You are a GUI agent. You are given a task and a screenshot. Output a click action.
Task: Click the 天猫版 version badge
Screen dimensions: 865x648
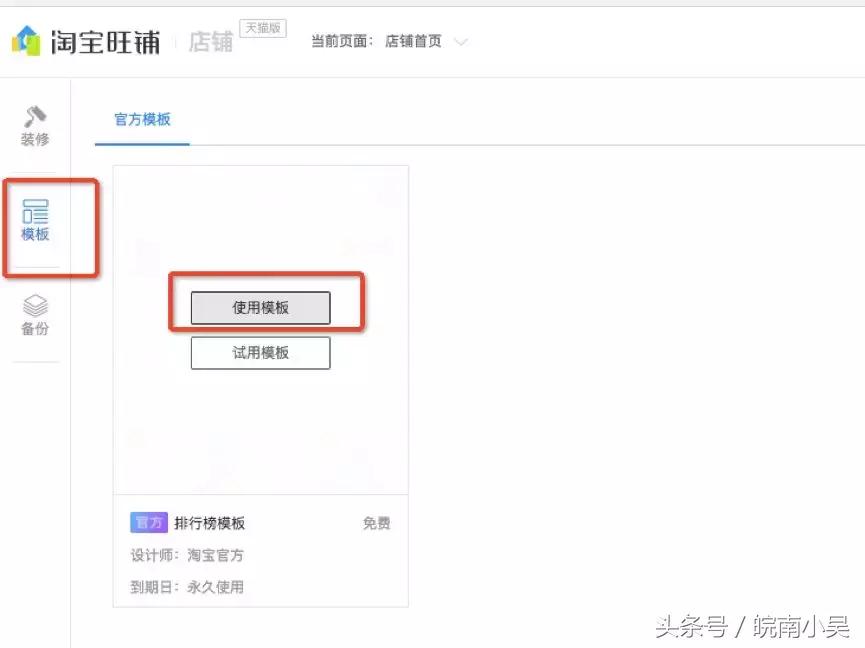click(x=262, y=28)
